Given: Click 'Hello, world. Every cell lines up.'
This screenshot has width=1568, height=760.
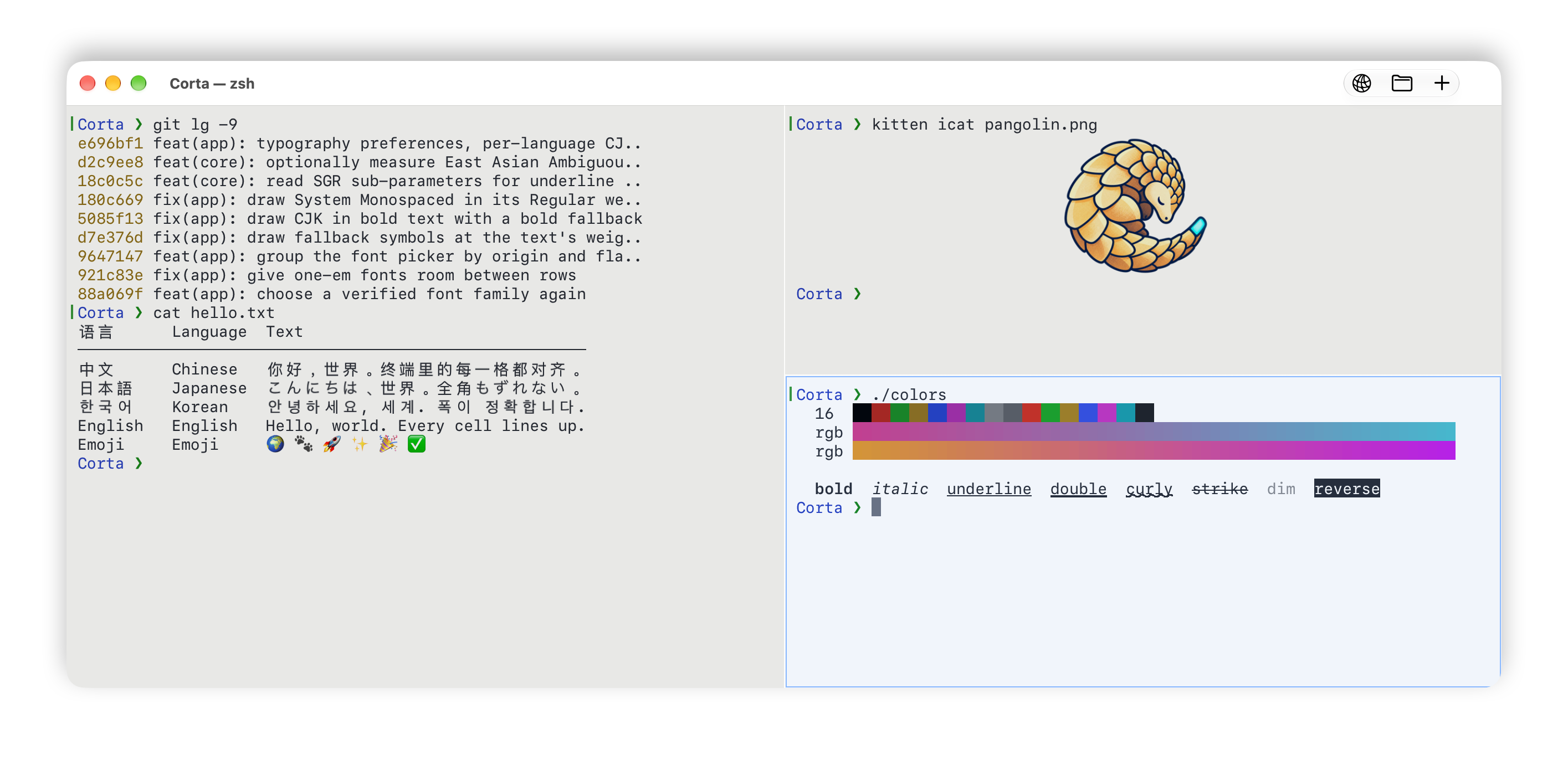Looking at the screenshot, I should 426,426.
